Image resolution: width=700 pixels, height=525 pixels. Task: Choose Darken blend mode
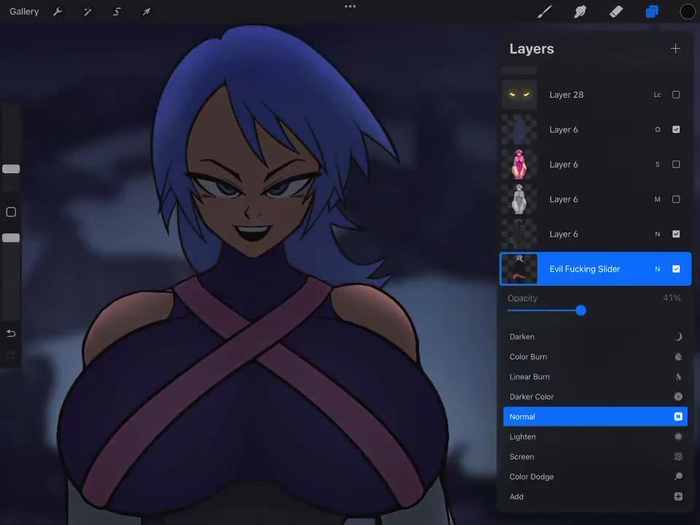pyautogui.click(x=595, y=337)
